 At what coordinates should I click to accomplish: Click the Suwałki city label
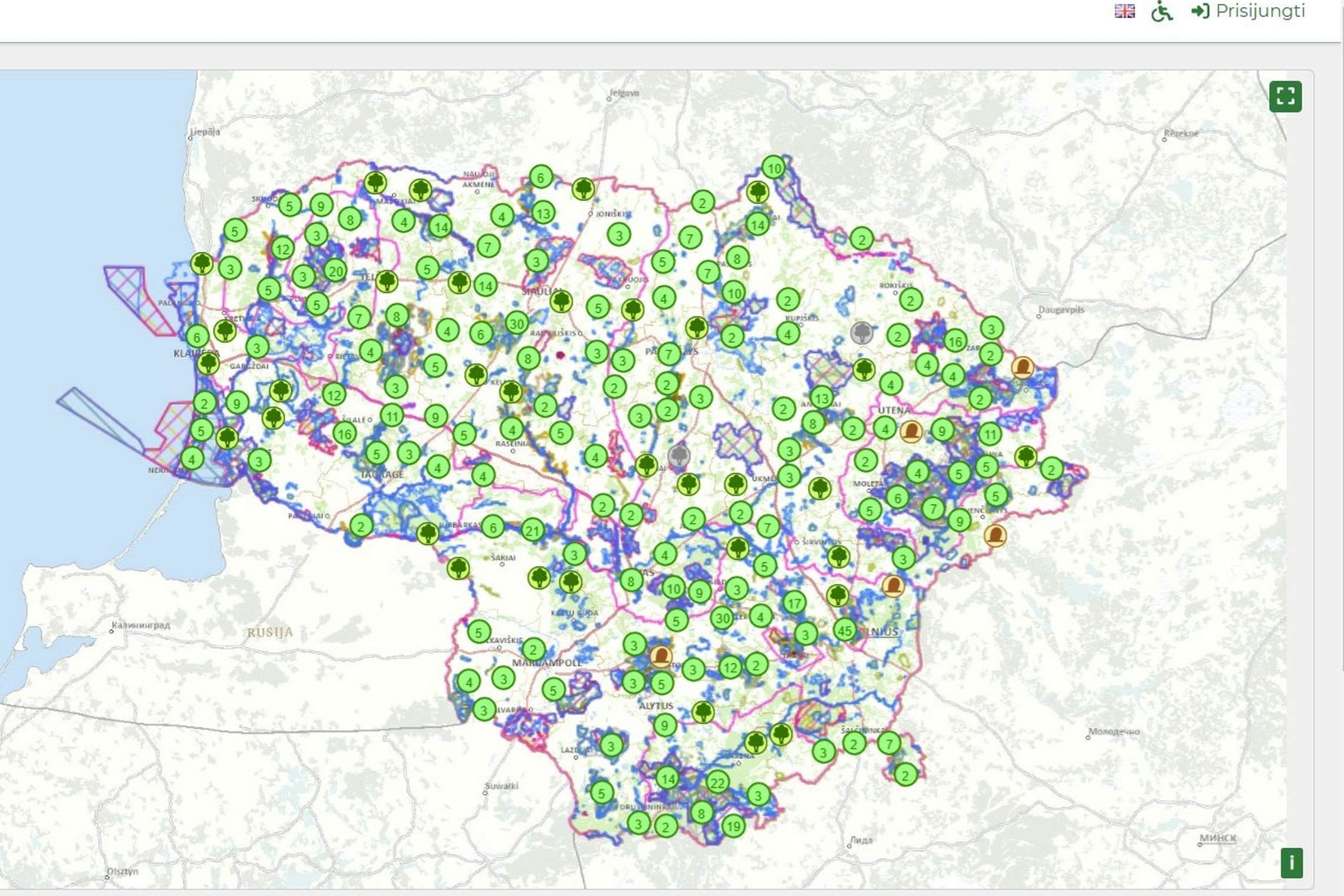click(501, 786)
